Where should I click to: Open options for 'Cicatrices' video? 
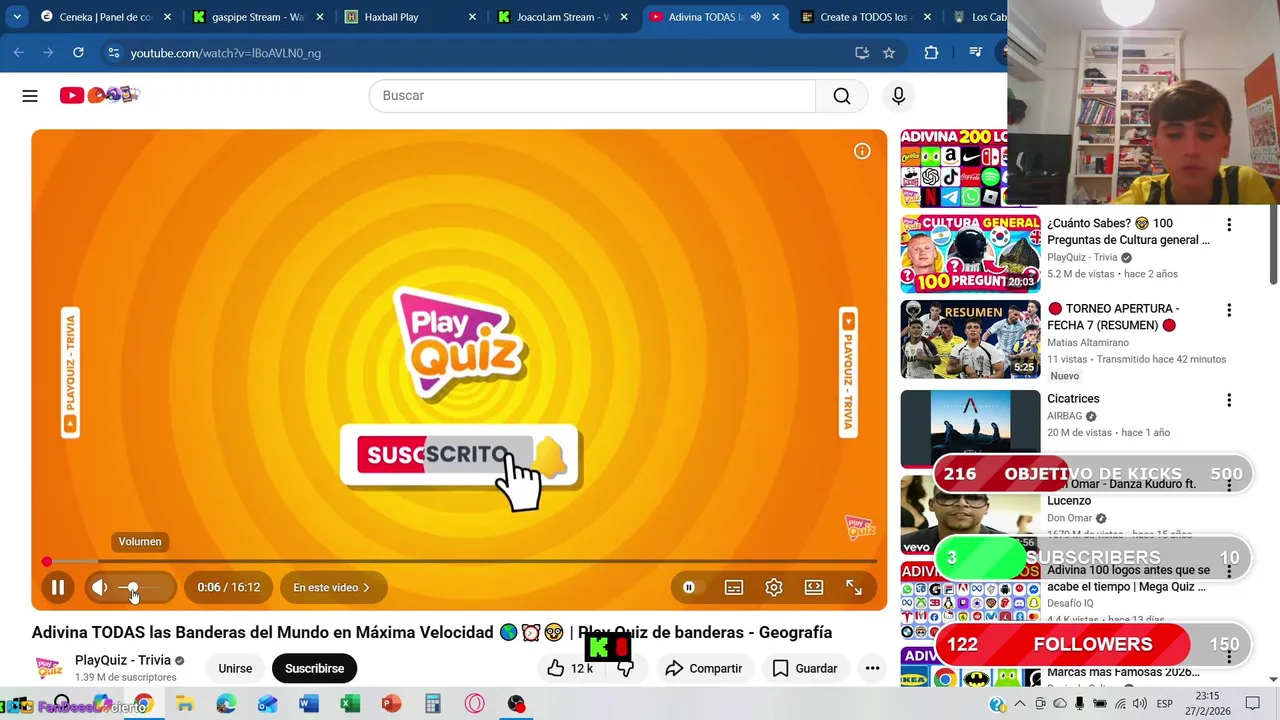(x=1229, y=400)
